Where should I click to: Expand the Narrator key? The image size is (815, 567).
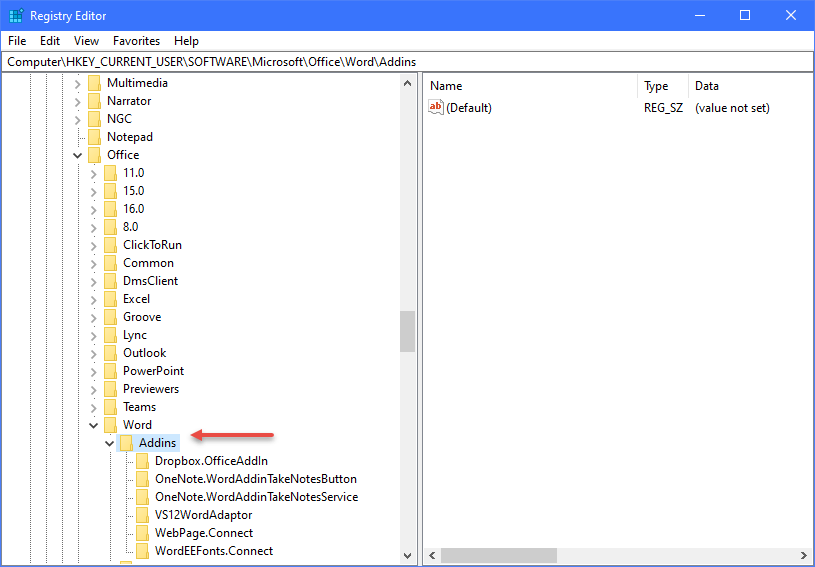pyautogui.click(x=77, y=101)
